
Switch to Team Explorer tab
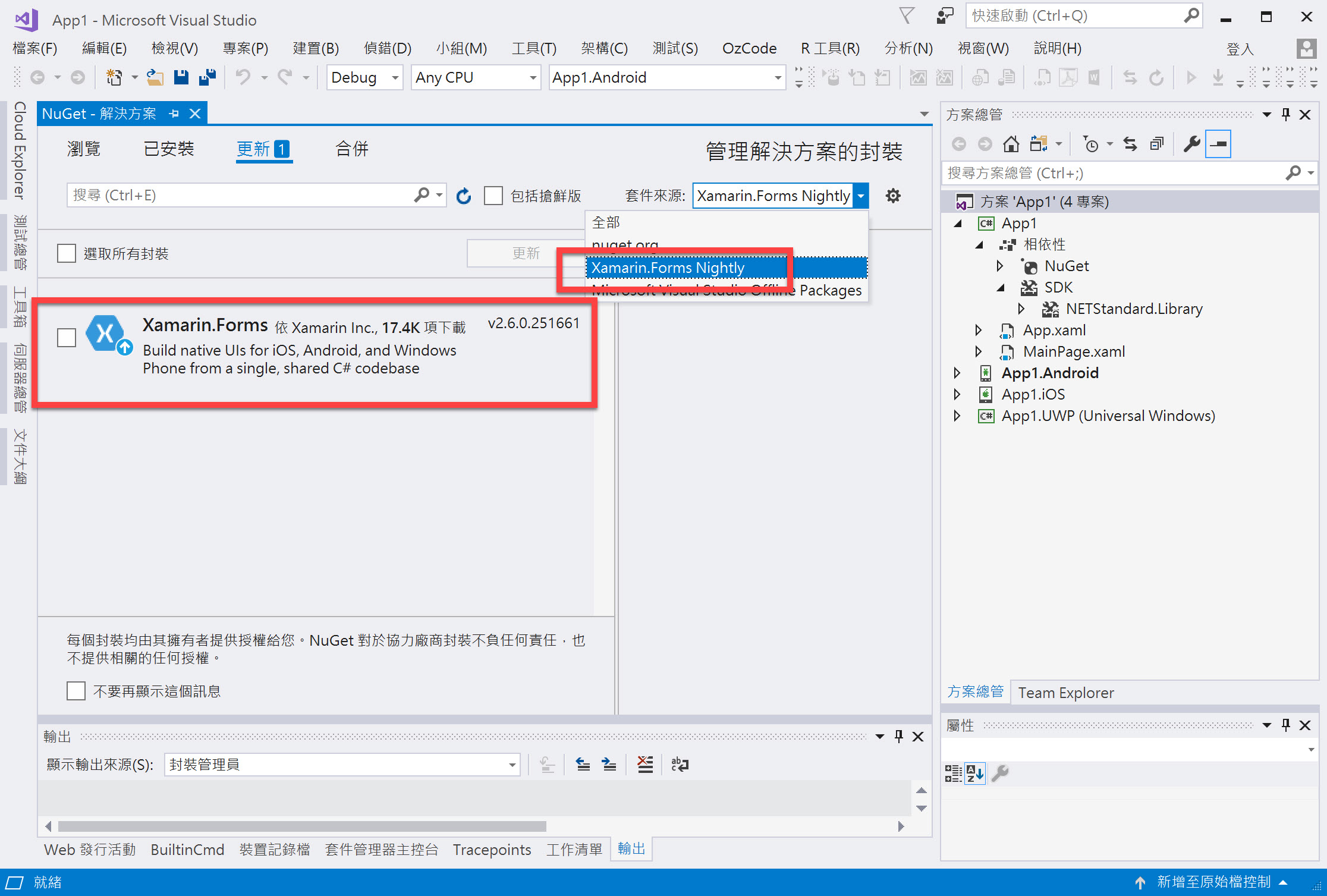[x=1065, y=693]
